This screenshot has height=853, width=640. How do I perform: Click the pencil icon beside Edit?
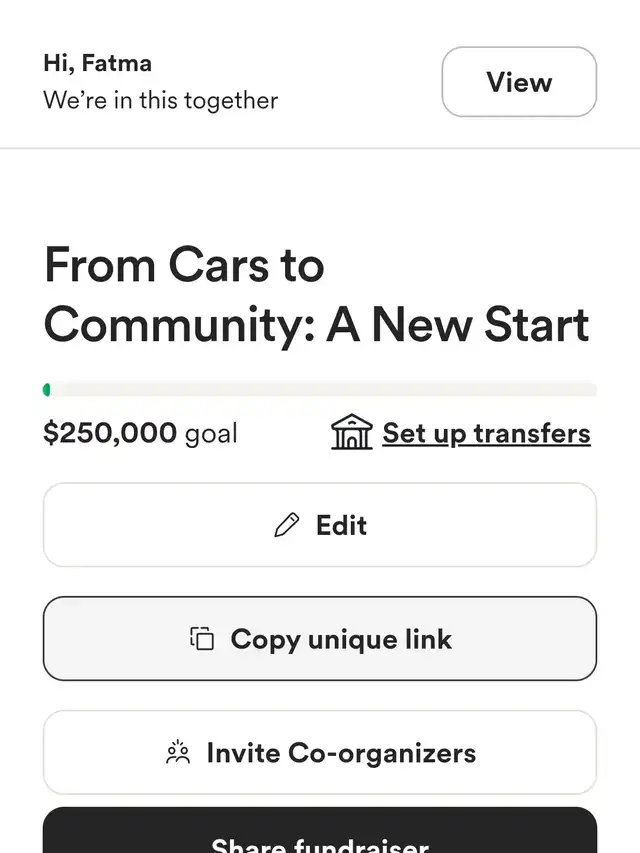[287, 525]
